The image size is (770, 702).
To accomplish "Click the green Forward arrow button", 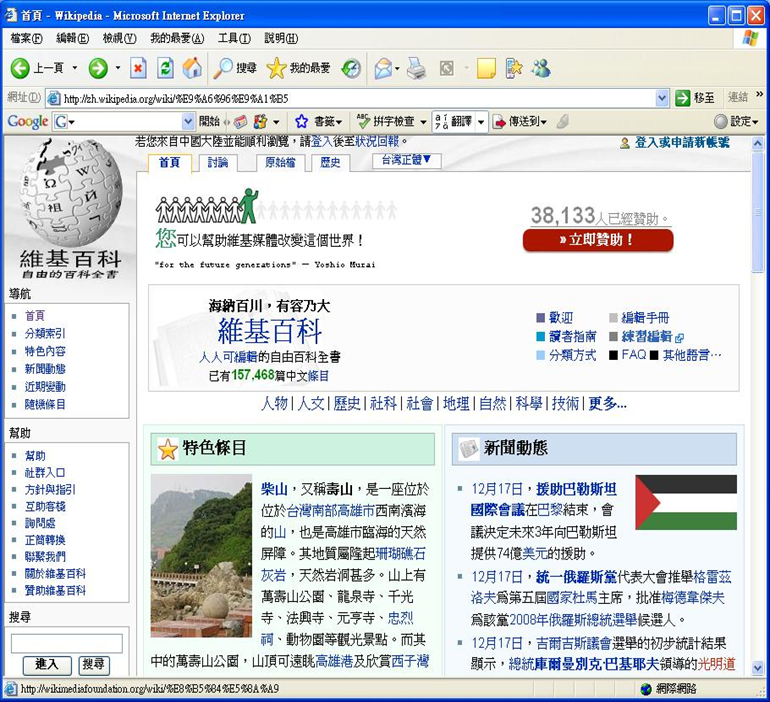I will [x=98, y=68].
